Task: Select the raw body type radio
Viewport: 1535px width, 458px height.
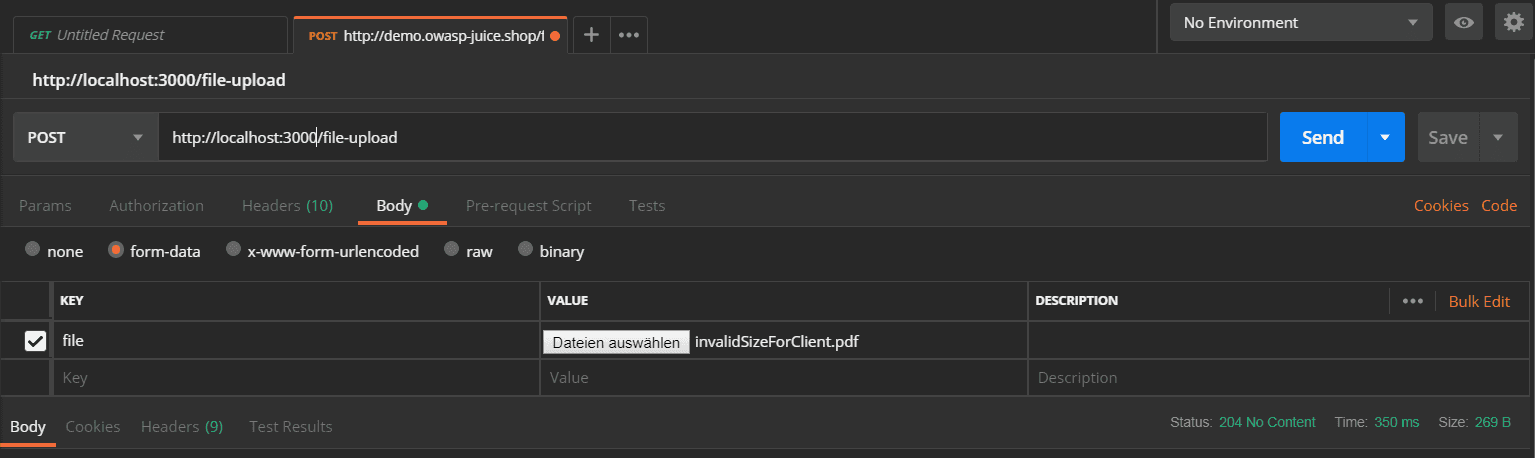Action: point(452,250)
